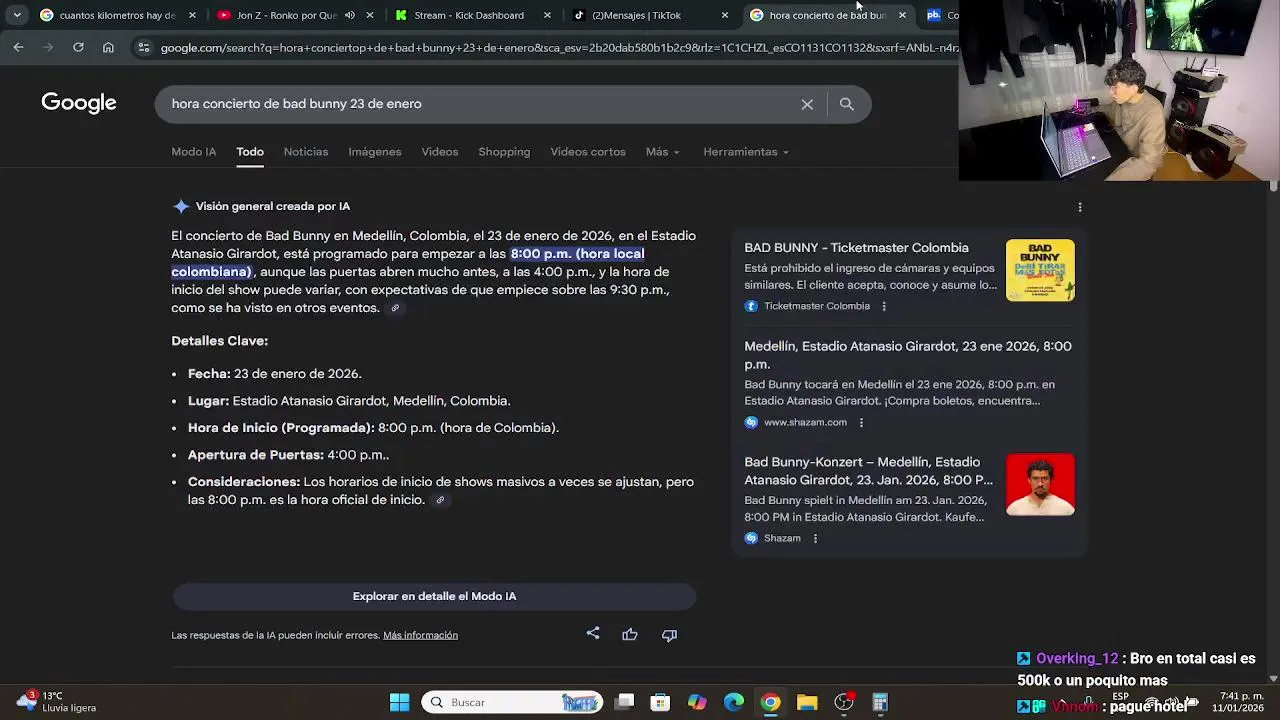Viewport: 1280px width, 720px height.
Task: Select the Shopping search tab
Action: coord(504,152)
